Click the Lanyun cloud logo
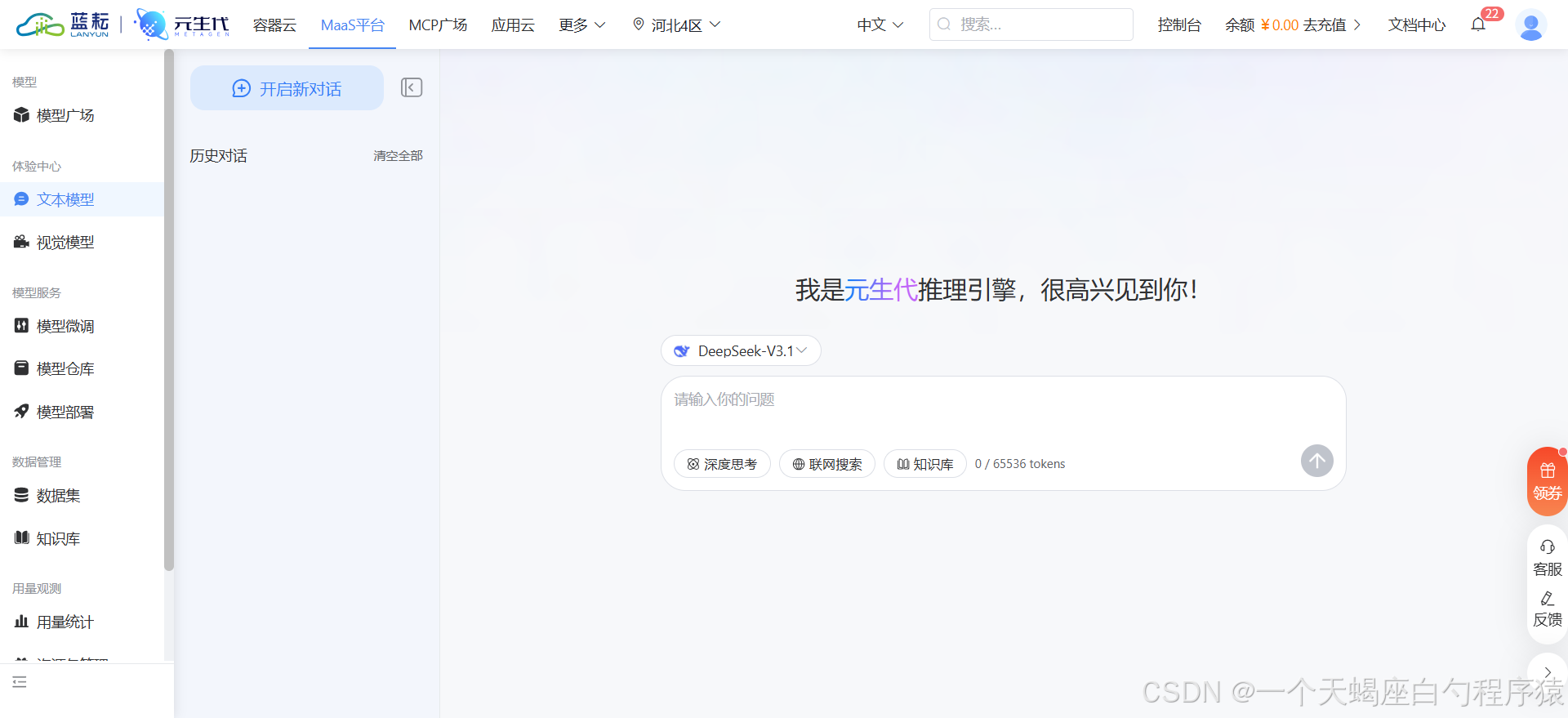1568x718 pixels. click(x=62, y=25)
